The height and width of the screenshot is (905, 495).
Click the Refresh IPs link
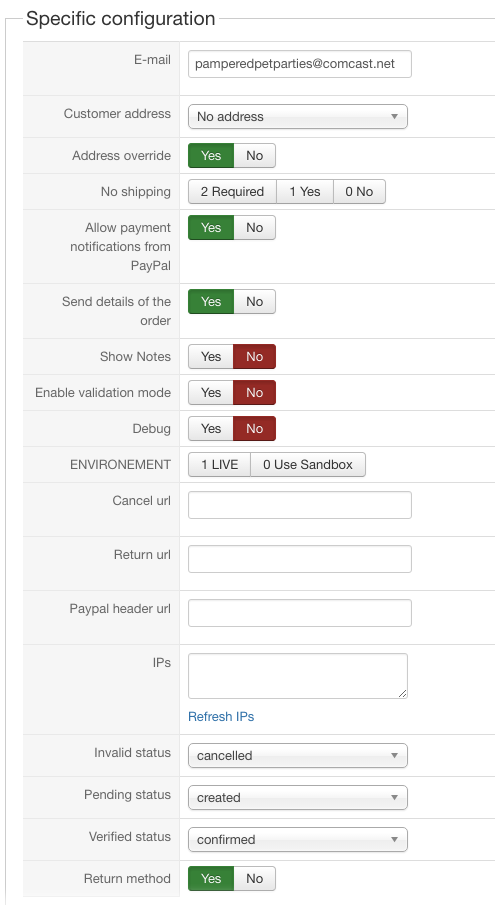tap(221, 716)
